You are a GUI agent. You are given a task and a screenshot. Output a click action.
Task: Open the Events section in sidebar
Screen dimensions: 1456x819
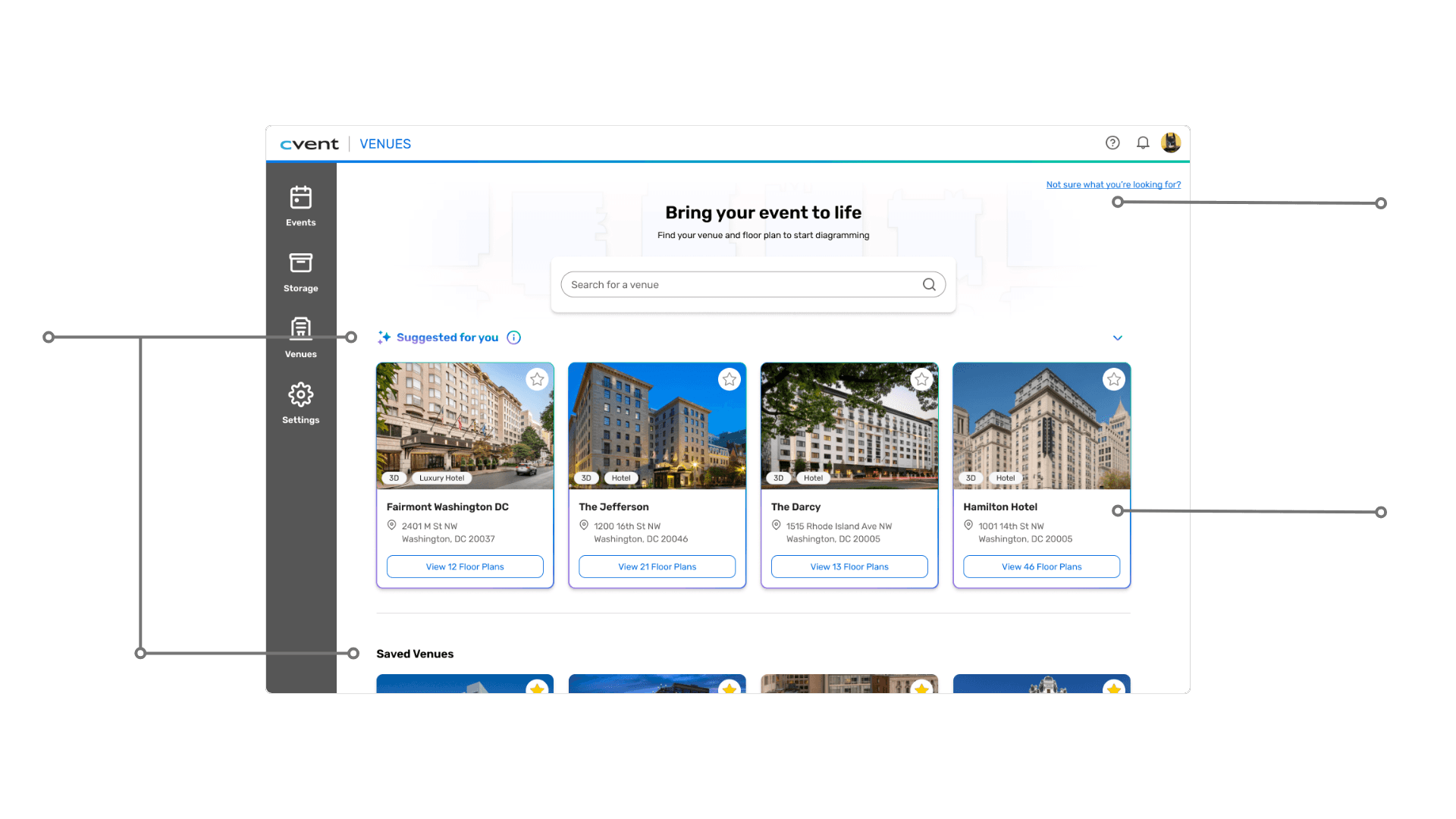point(300,206)
